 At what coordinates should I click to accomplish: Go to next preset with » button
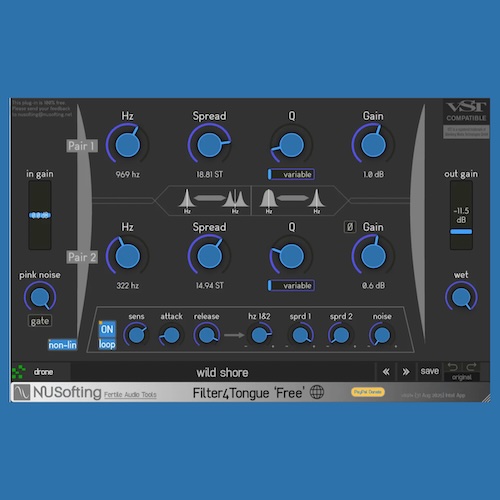tap(406, 372)
